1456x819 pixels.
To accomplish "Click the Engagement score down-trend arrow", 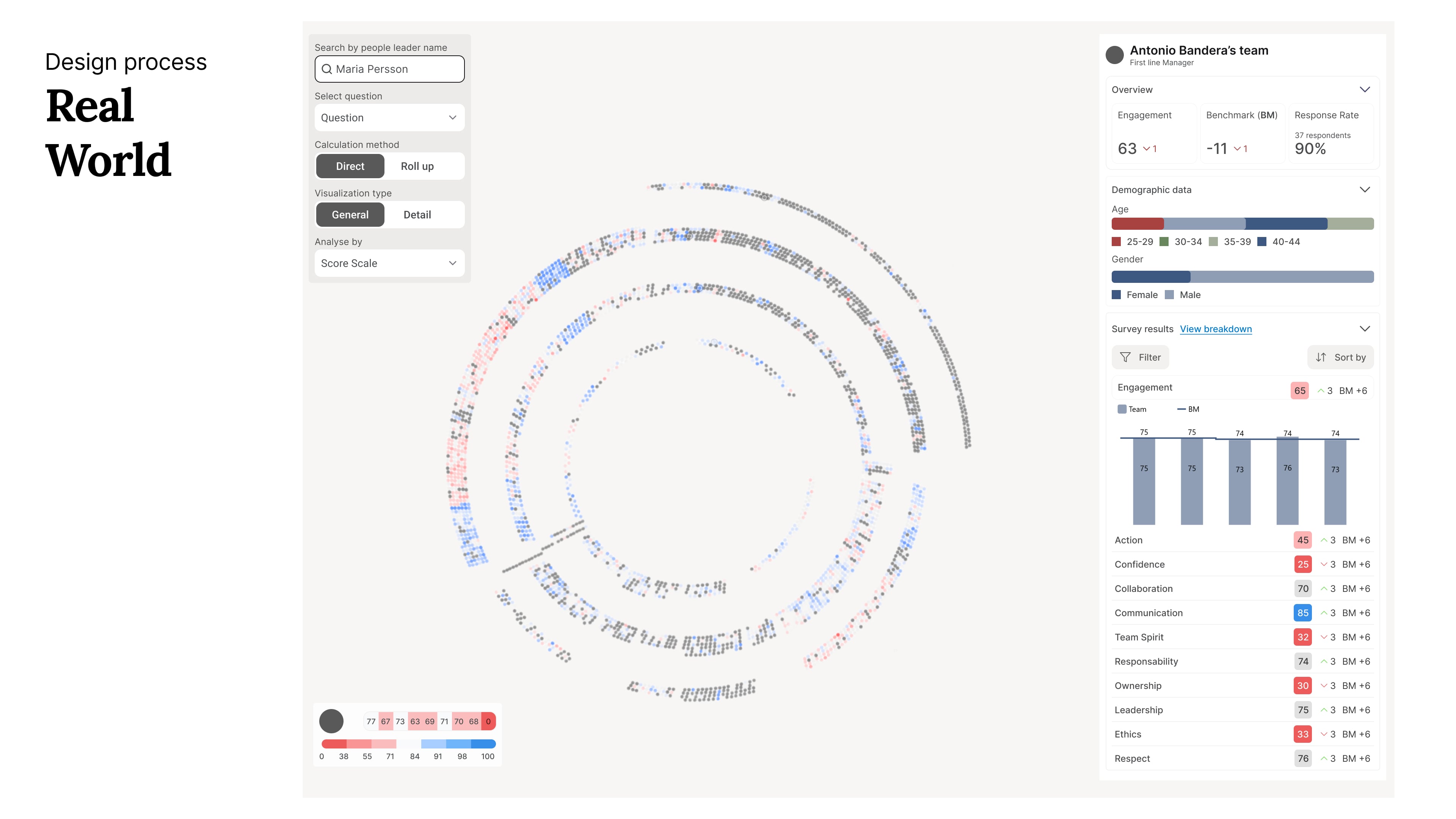I will pos(1146,149).
